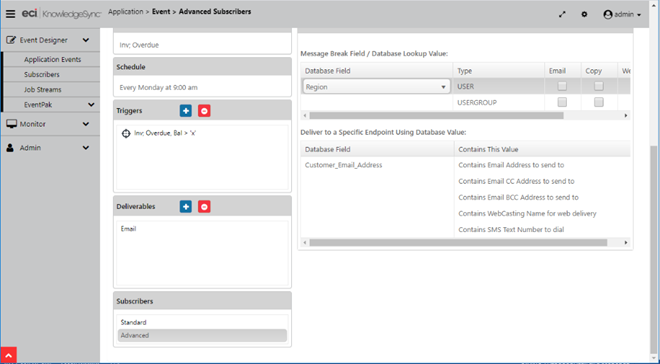Open Job Streams in sidebar

pyautogui.click(x=43, y=90)
